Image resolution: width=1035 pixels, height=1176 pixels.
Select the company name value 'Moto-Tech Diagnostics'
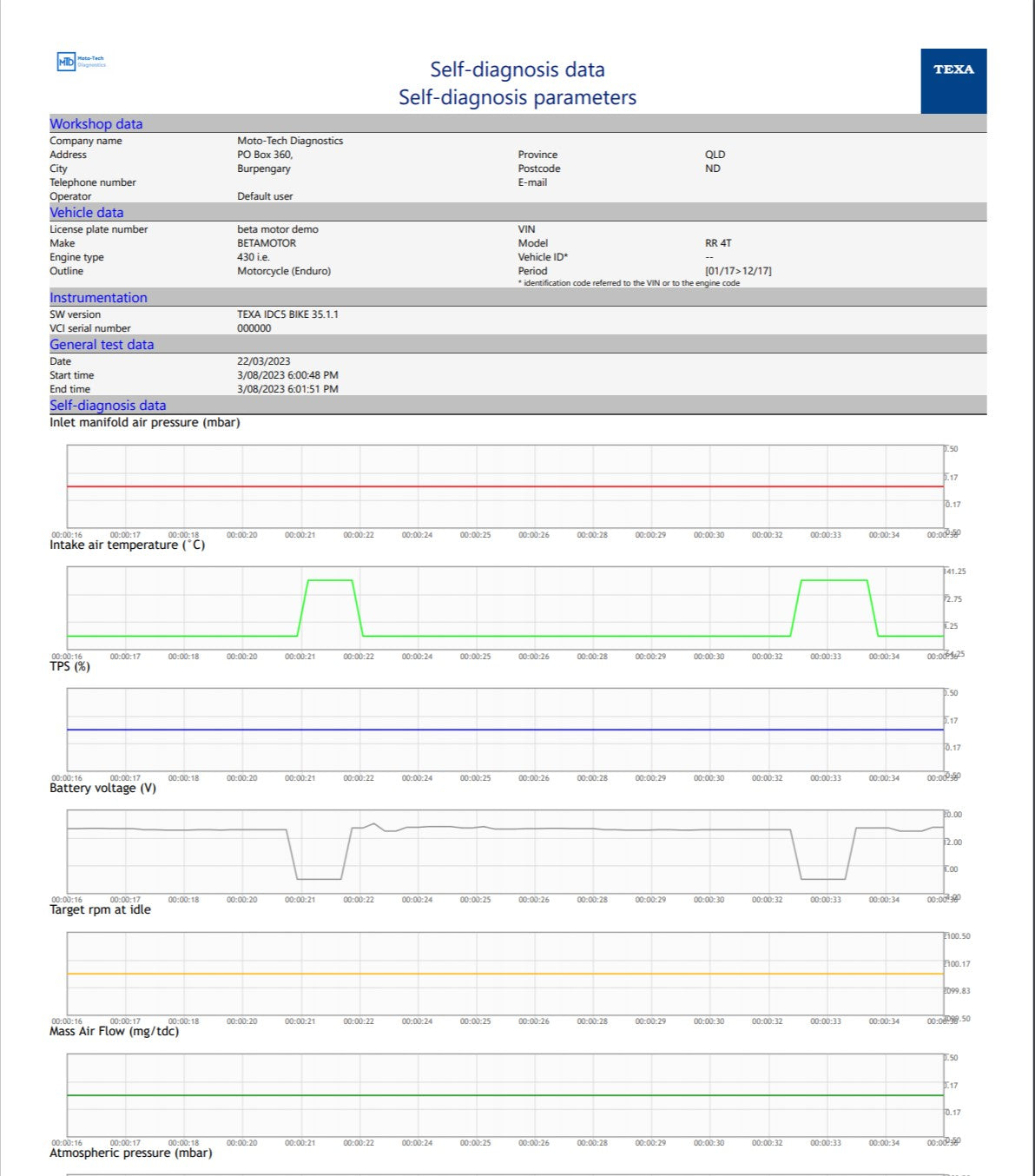pyautogui.click(x=290, y=141)
